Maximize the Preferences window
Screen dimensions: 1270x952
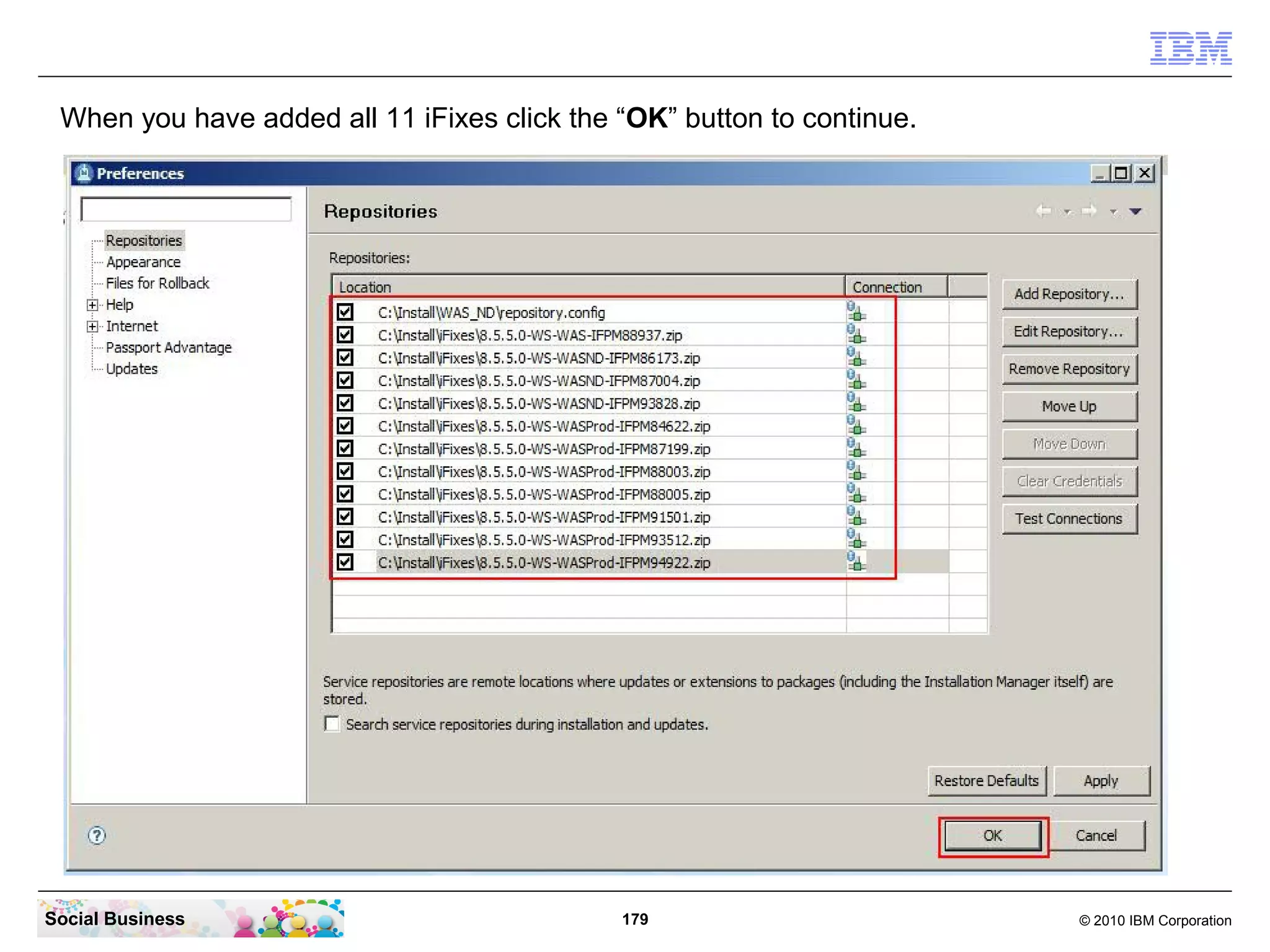pyautogui.click(x=1121, y=173)
